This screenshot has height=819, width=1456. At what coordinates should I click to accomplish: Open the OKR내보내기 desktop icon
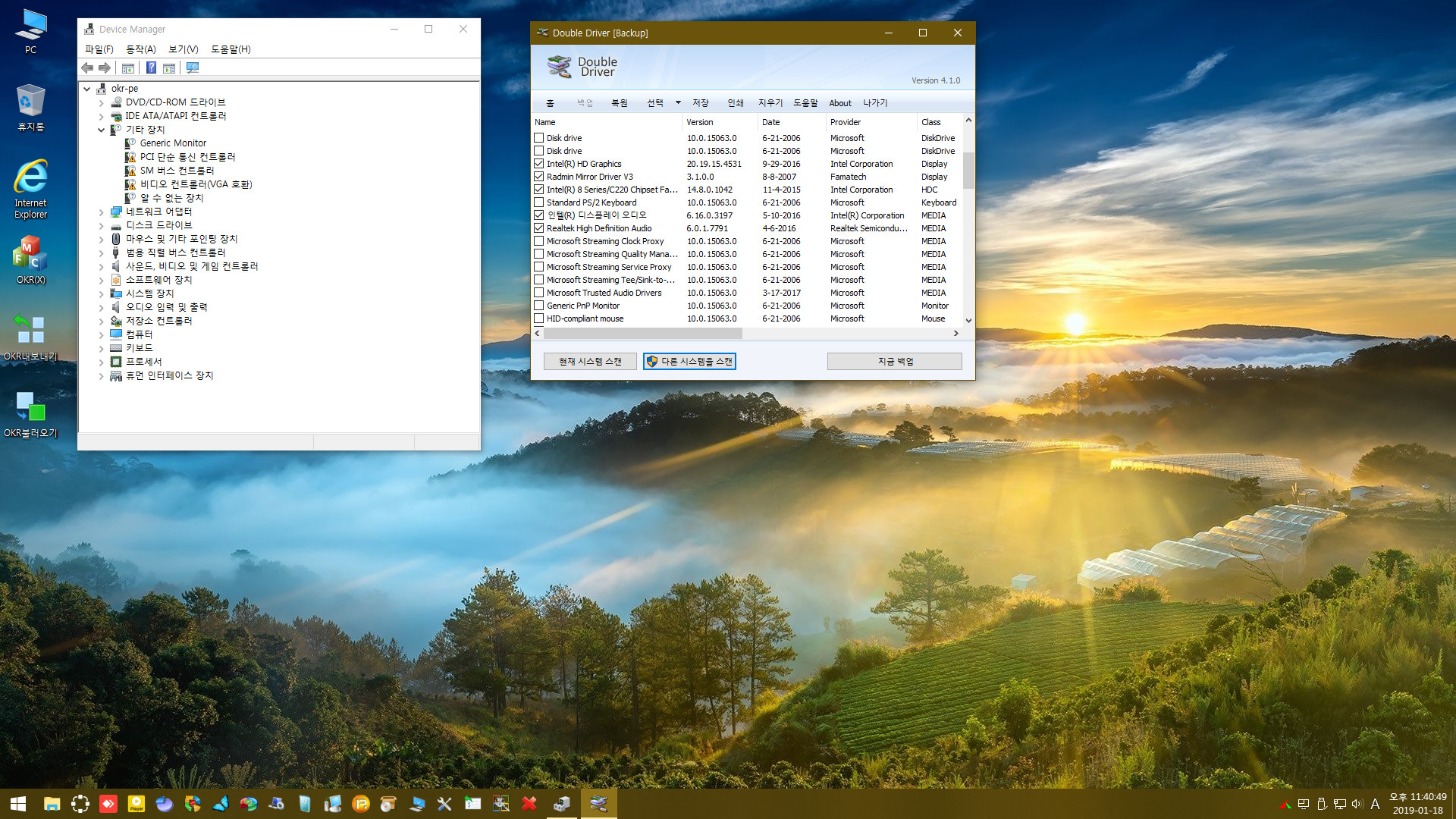pyautogui.click(x=30, y=337)
